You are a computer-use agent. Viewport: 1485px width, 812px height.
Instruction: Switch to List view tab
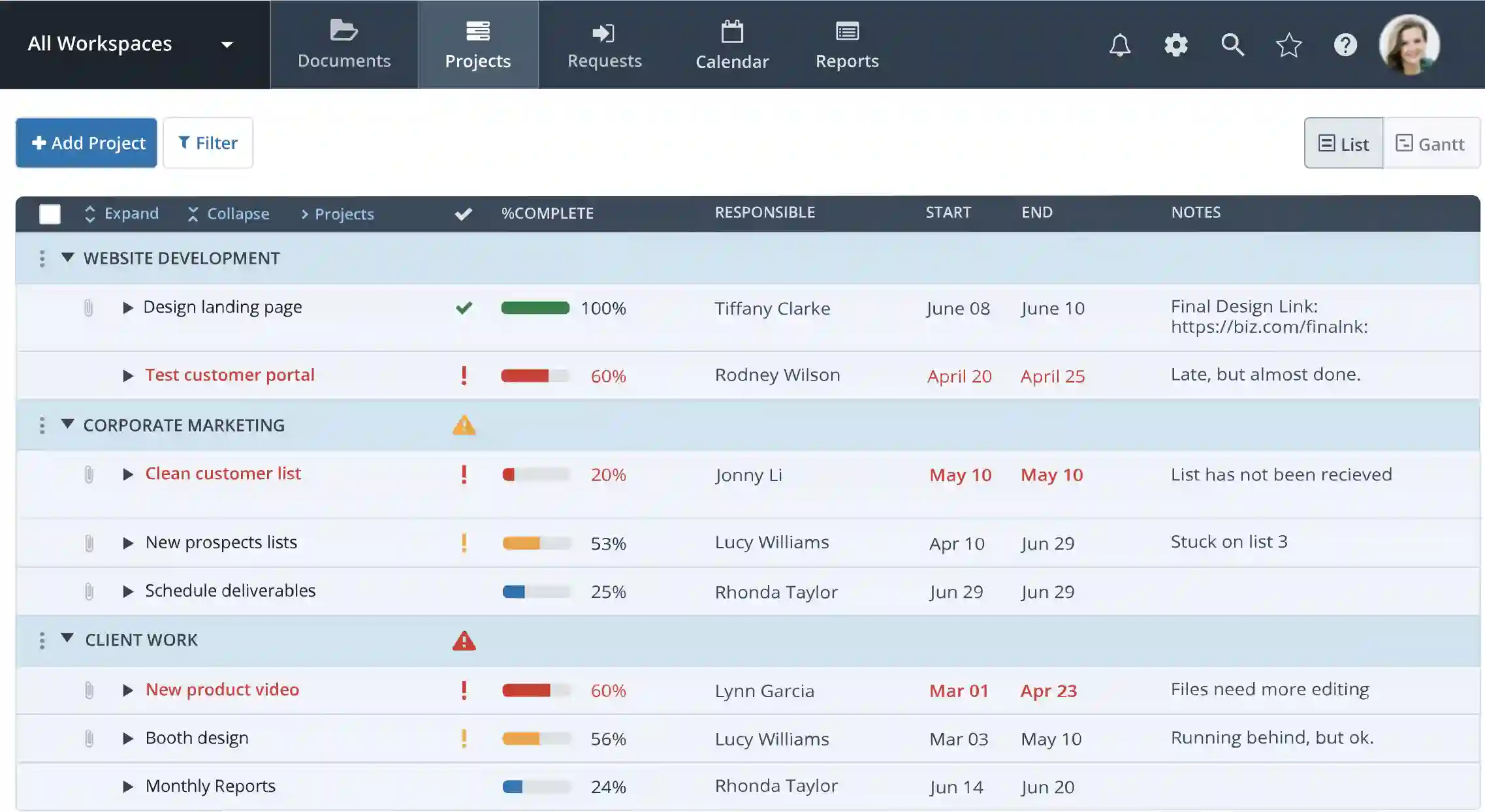point(1343,143)
